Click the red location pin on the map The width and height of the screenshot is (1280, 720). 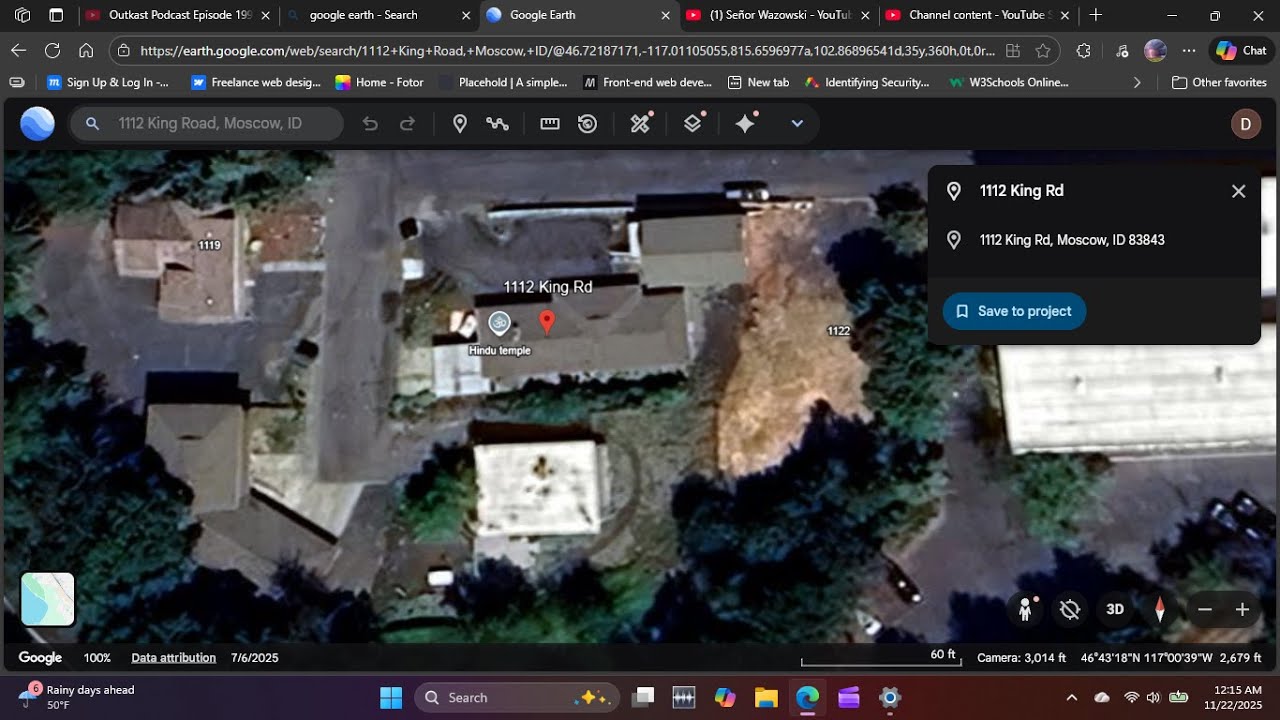click(x=546, y=322)
